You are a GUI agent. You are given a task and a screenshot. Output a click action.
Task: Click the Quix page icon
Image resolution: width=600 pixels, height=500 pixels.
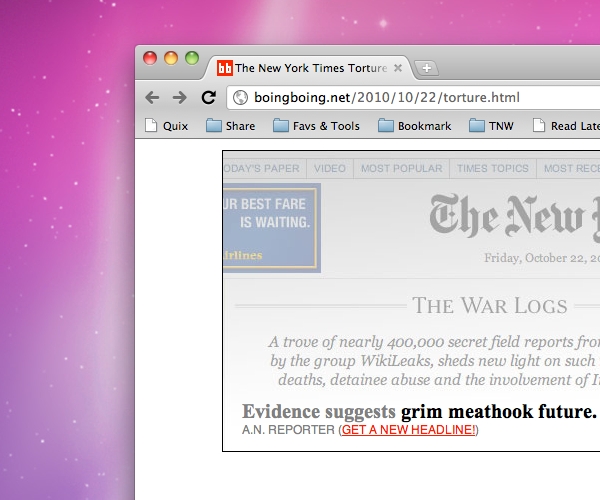[x=151, y=125]
